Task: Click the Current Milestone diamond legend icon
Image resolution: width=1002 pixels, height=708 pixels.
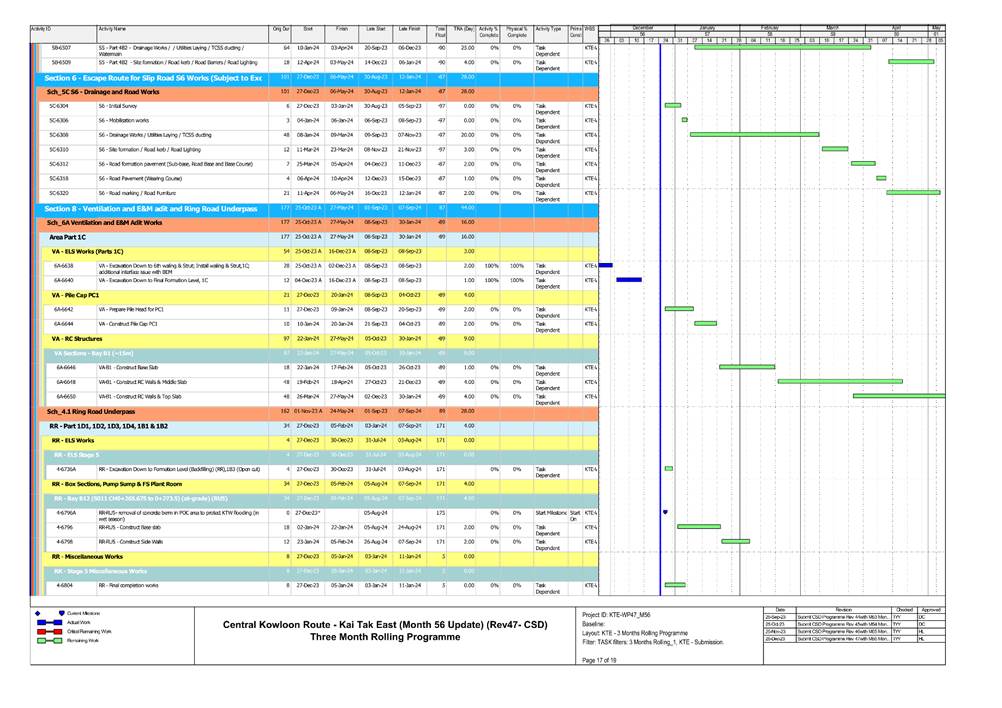Action: click(x=37, y=612)
